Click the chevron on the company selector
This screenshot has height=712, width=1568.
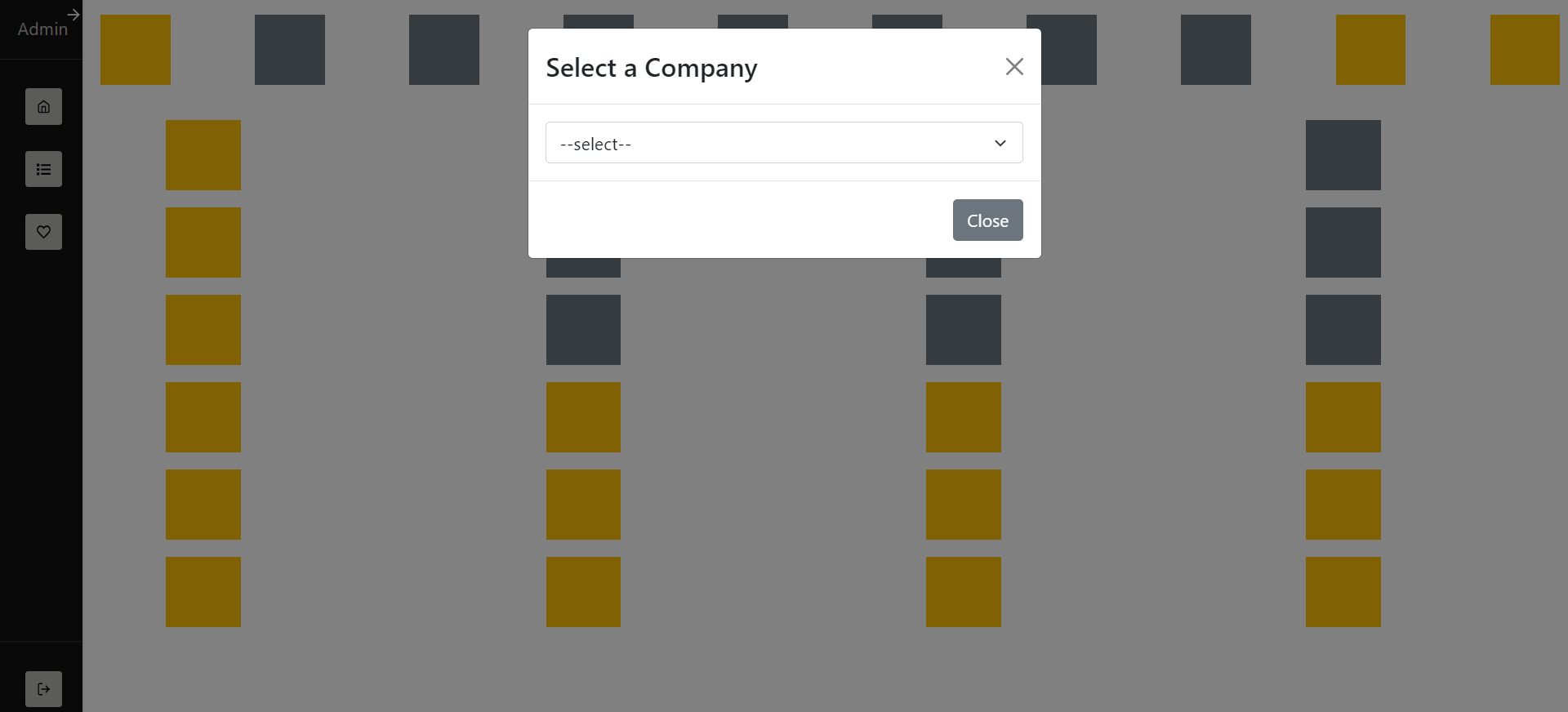pos(999,143)
